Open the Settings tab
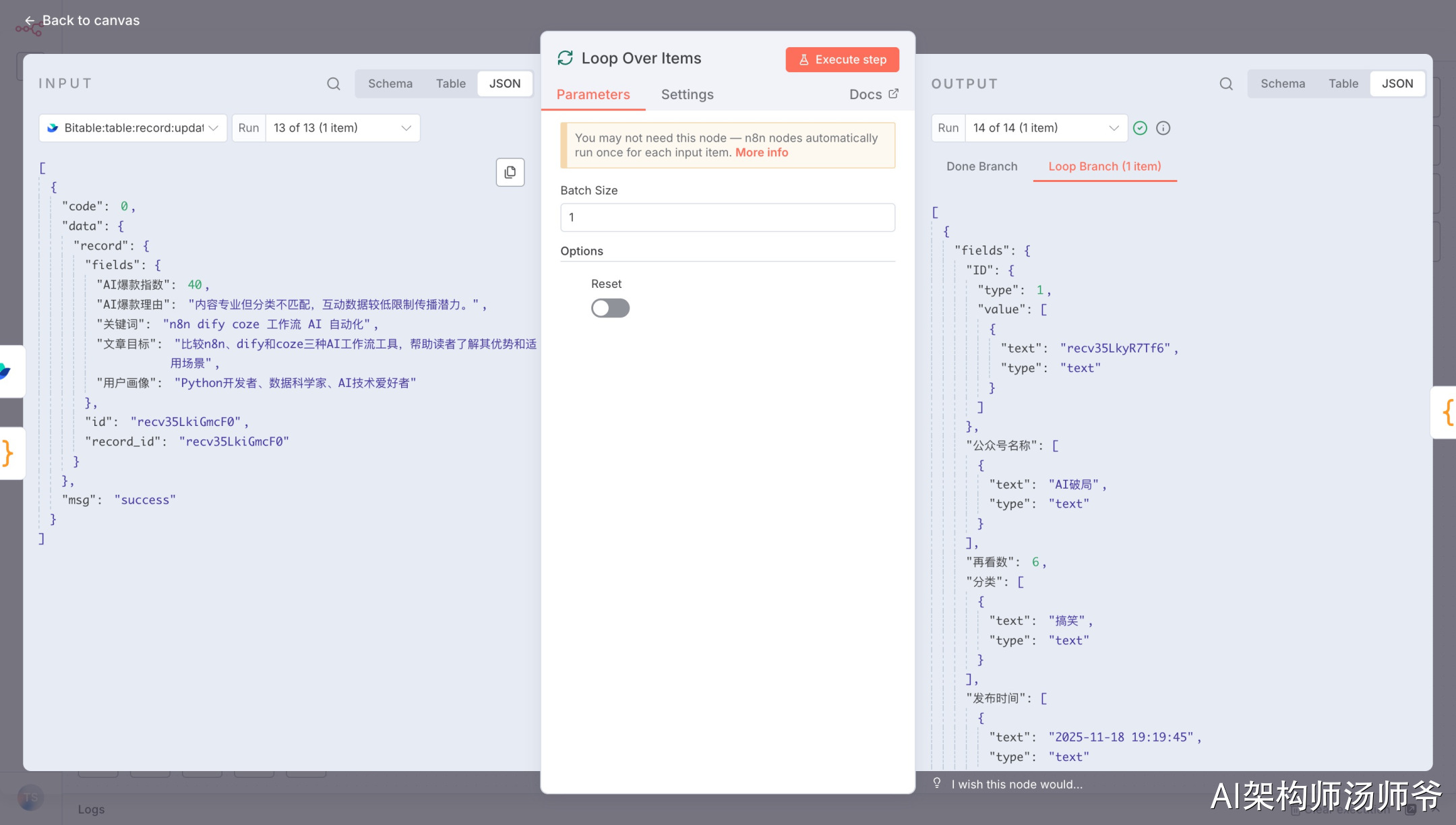 click(687, 94)
